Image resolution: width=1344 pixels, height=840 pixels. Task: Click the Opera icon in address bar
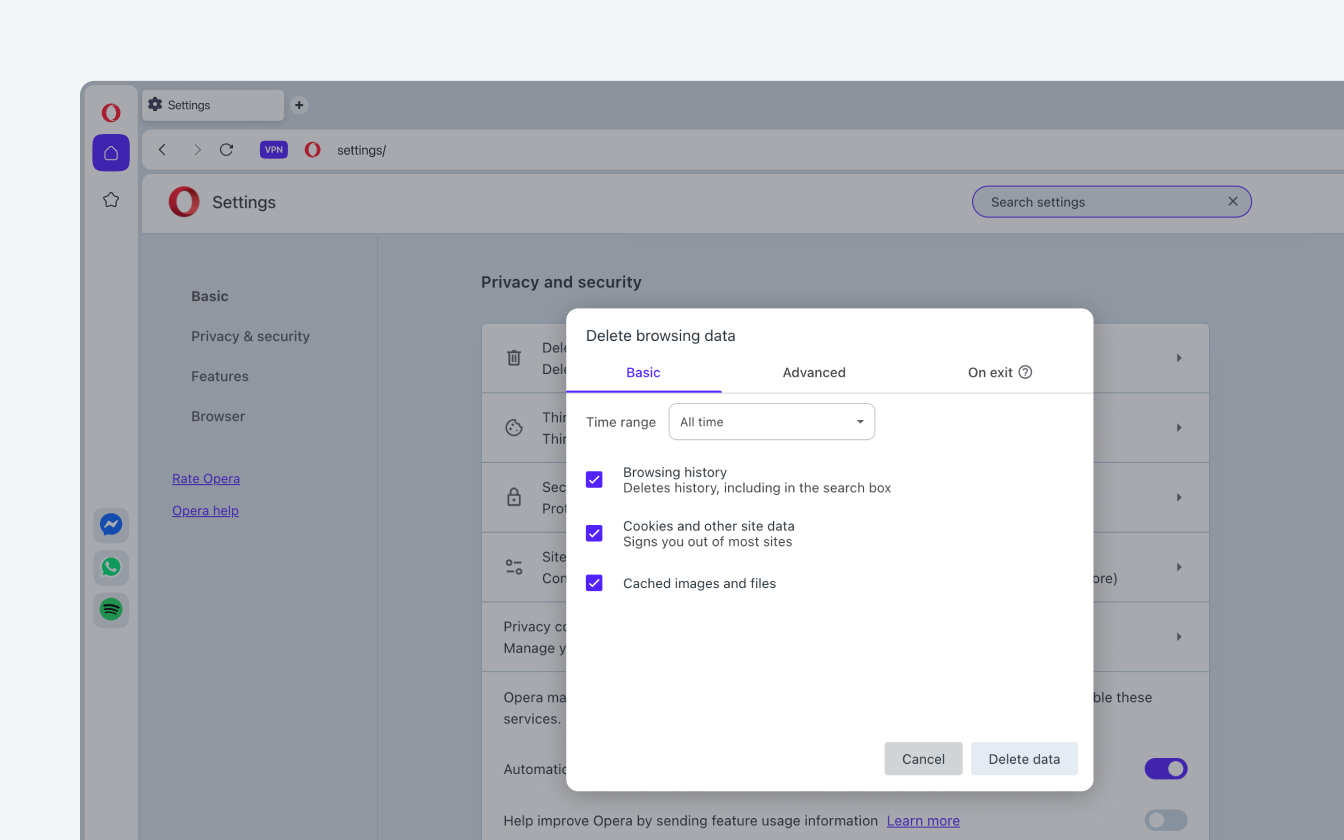[313, 150]
